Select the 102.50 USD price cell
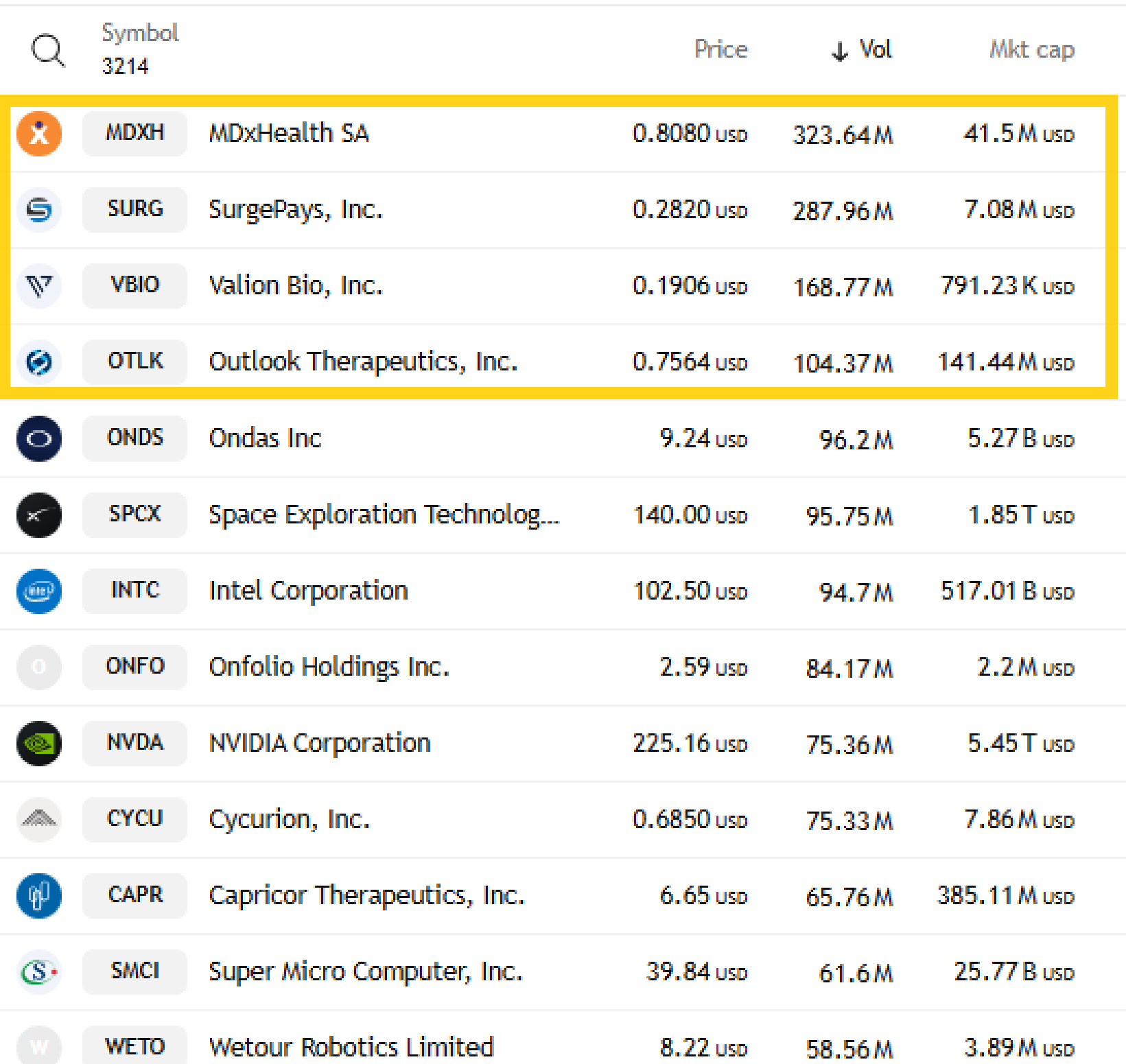 tap(690, 591)
